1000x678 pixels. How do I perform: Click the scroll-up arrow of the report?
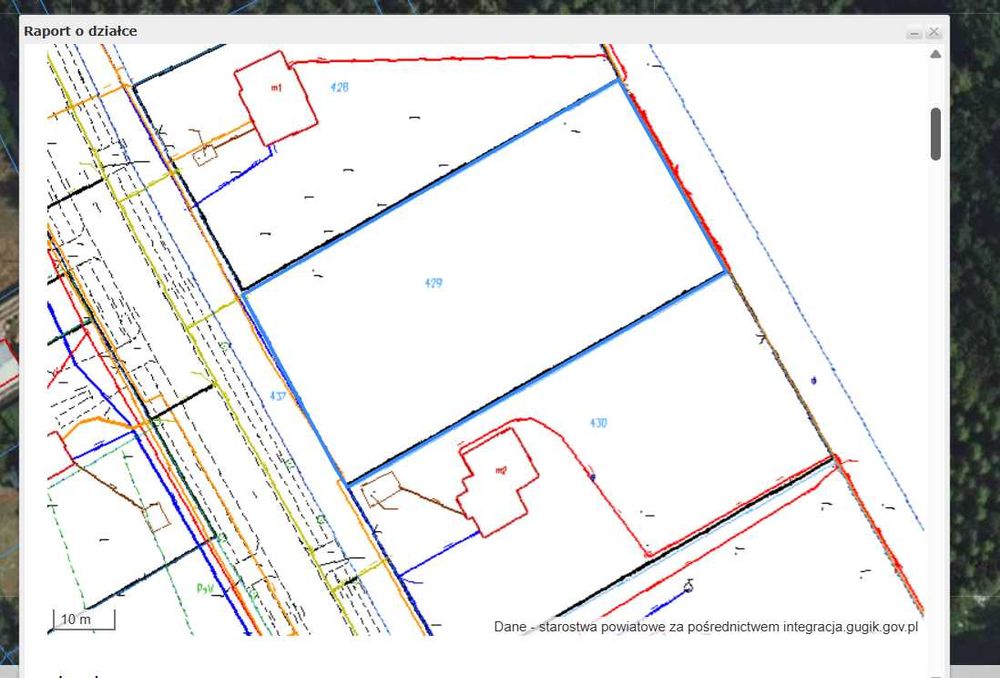pyautogui.click(x=936, y=54)
